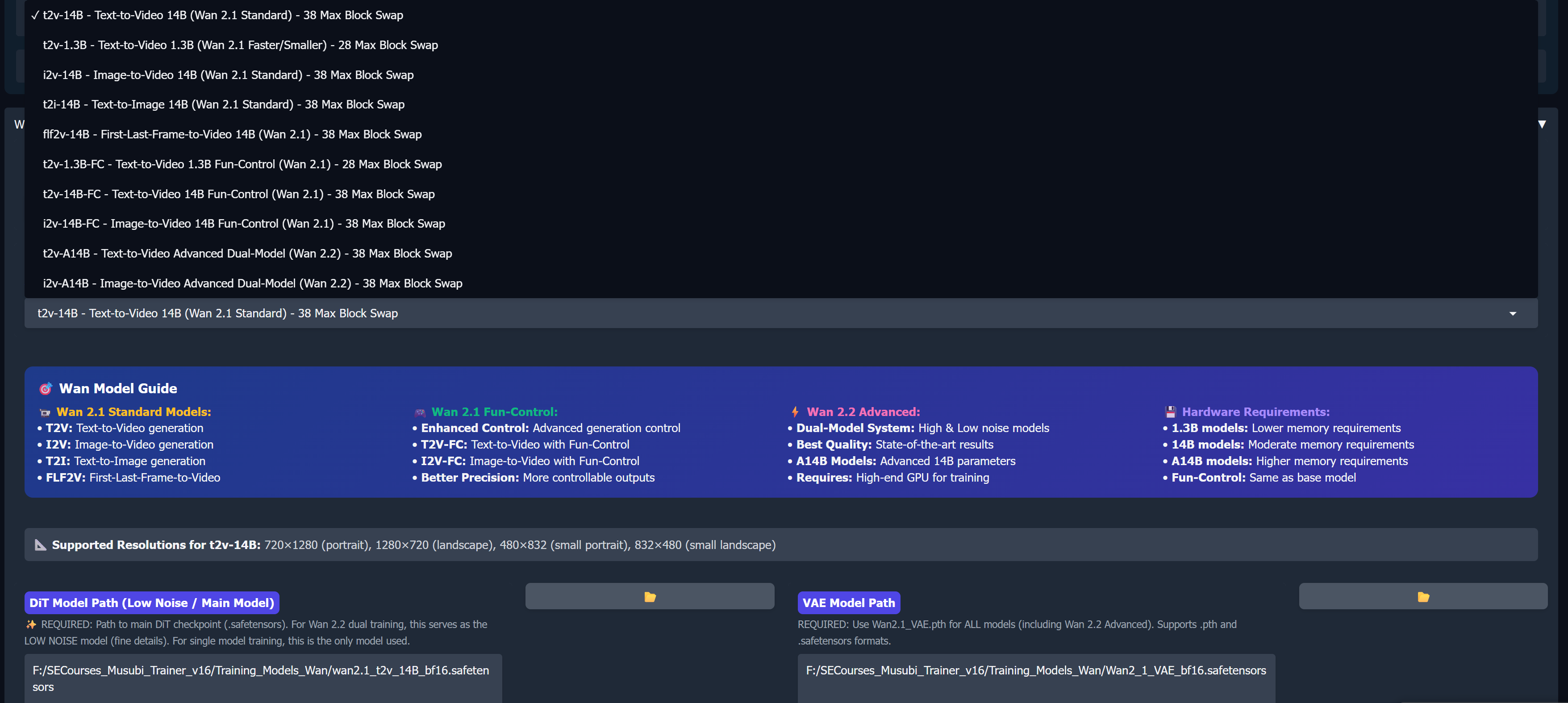Click 'Wan 2.2 Advanced:' heading
This screenshot has height=703, width=1568.
click(863, 412)
